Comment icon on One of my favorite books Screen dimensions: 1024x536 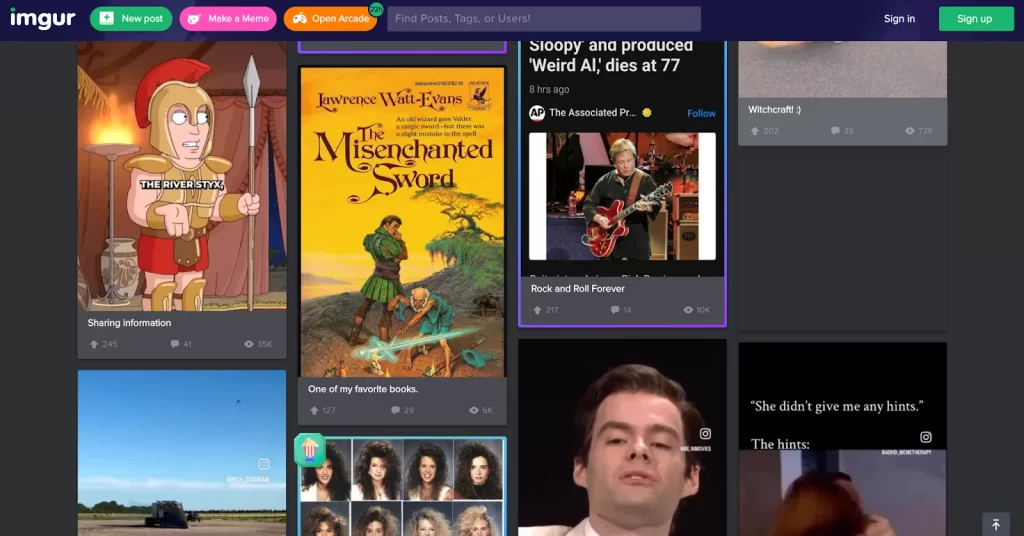tap(395, 410)
